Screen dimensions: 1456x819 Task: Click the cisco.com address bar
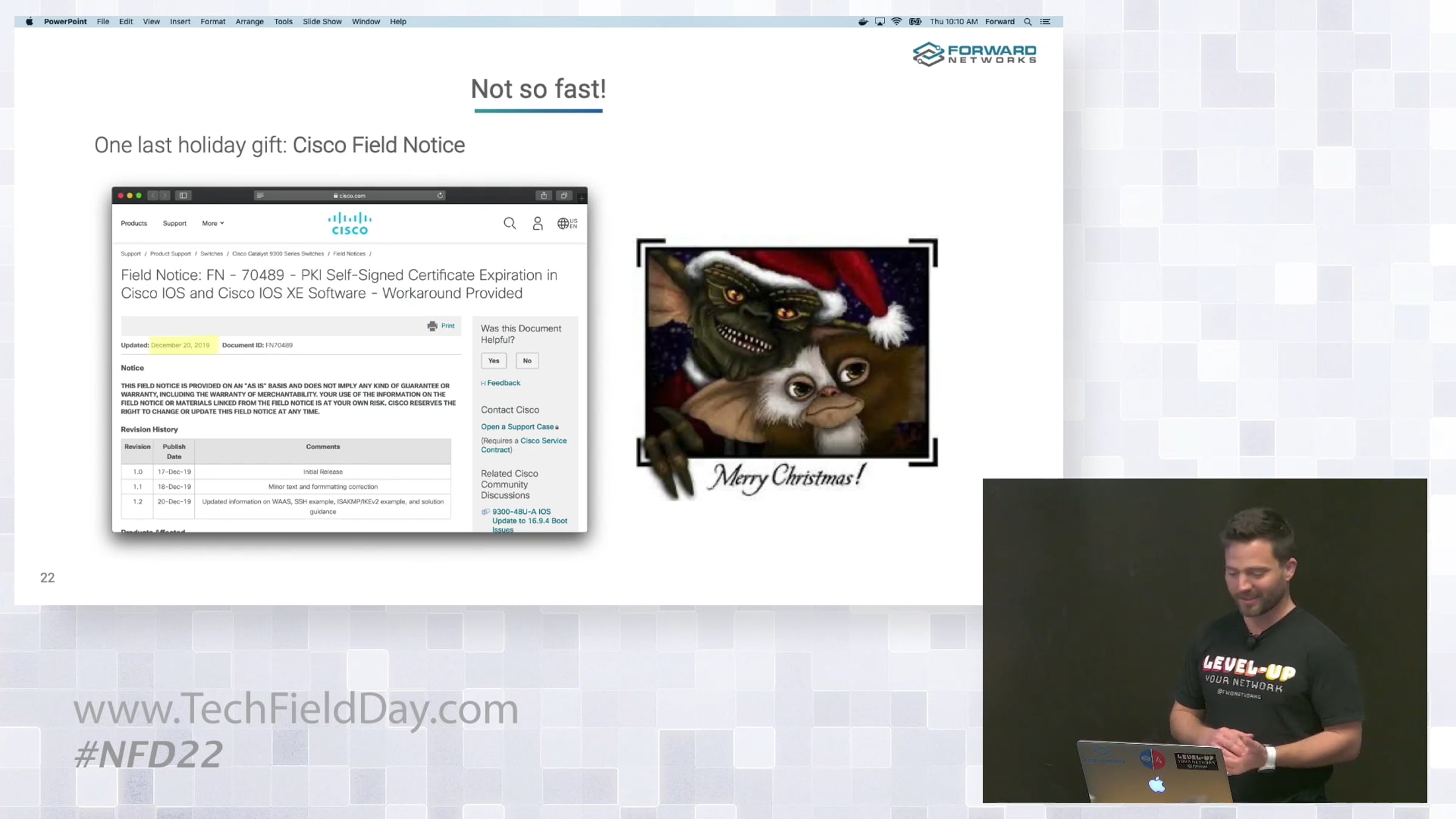tap(349, 195)
